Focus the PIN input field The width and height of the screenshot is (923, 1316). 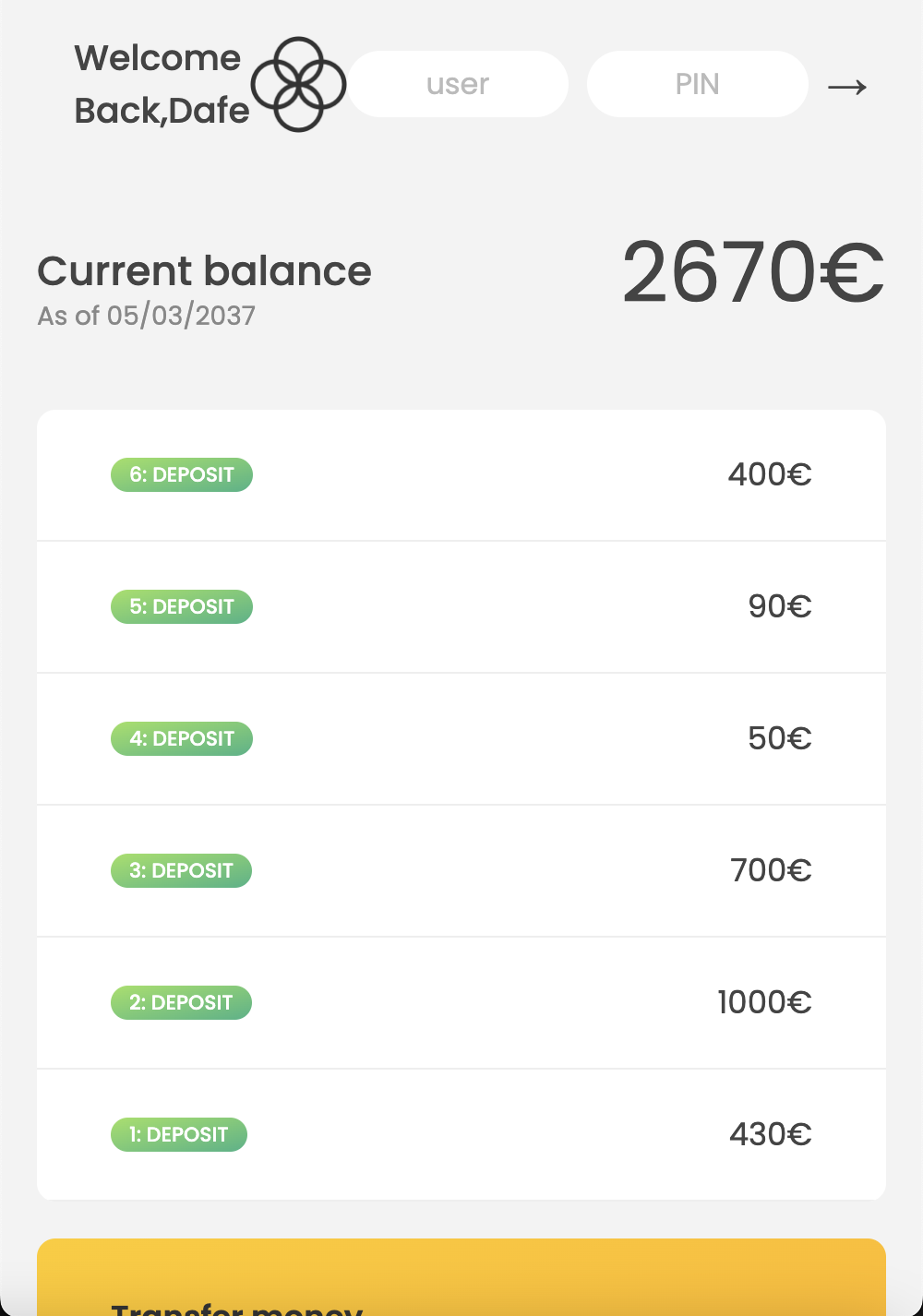click(x=698, y=84)
